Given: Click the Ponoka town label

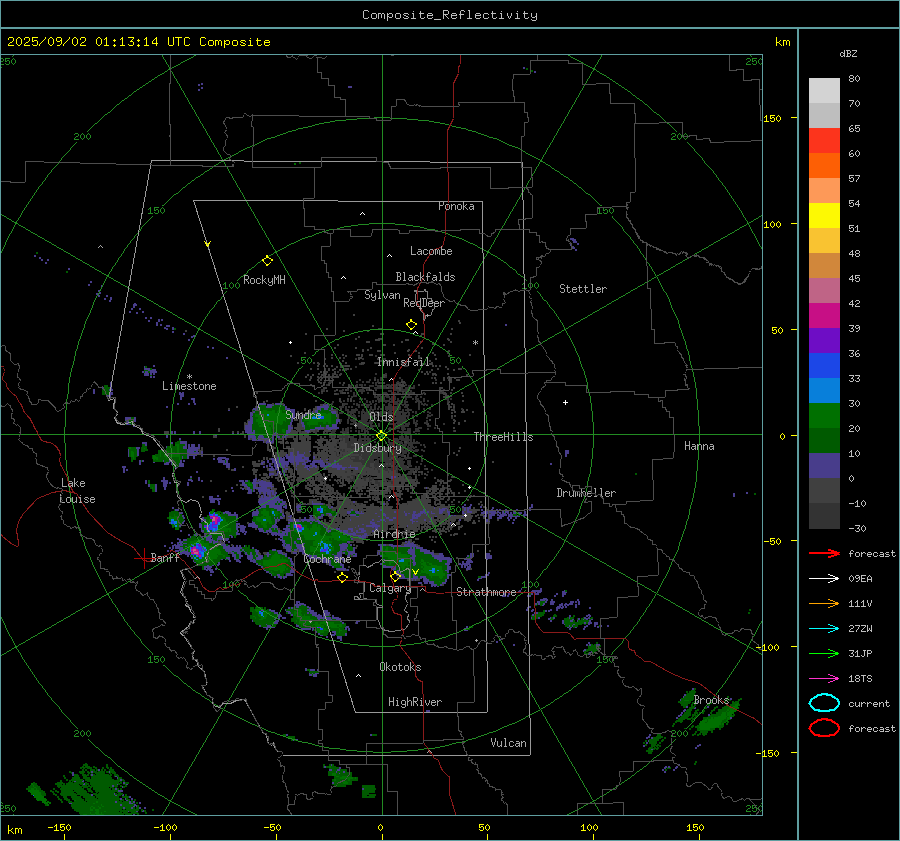Looking at the screenshot, I should [x=456, y=207].
